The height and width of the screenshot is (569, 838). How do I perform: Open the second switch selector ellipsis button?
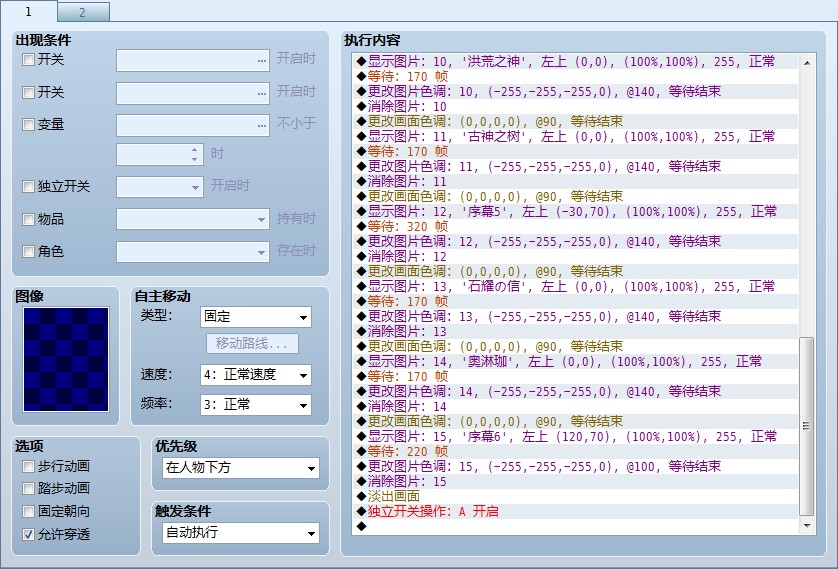pyautogui.click(x=261, y=93)
